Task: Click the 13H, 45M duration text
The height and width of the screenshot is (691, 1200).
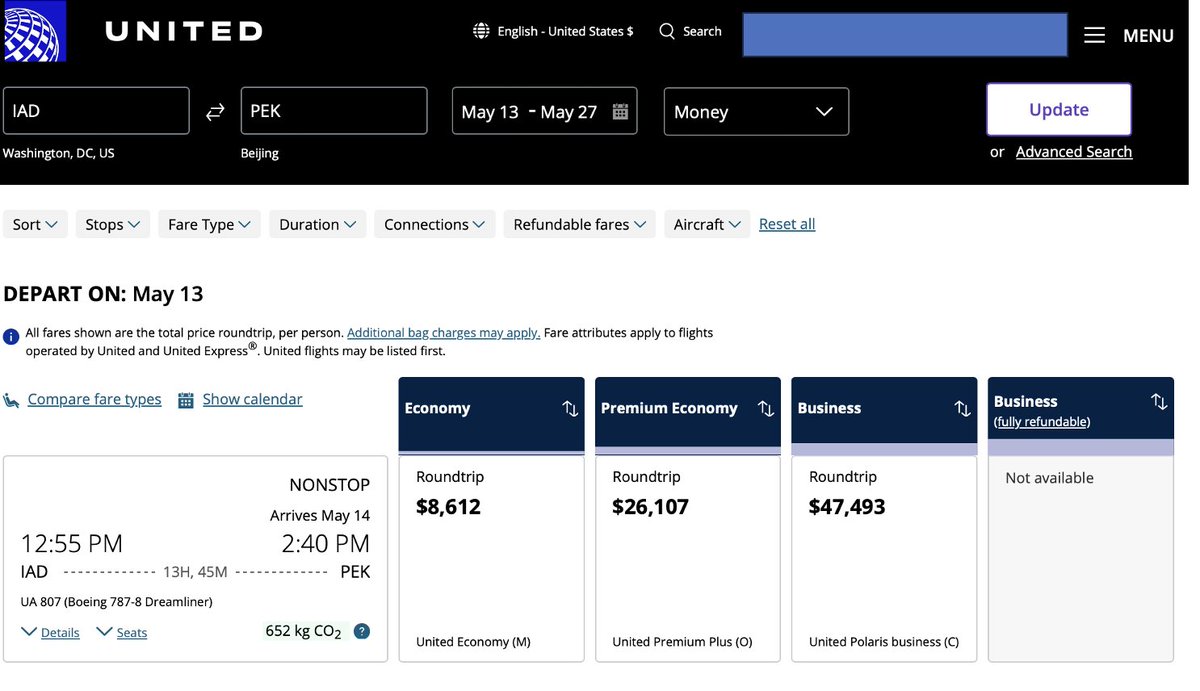Action: 195,572
